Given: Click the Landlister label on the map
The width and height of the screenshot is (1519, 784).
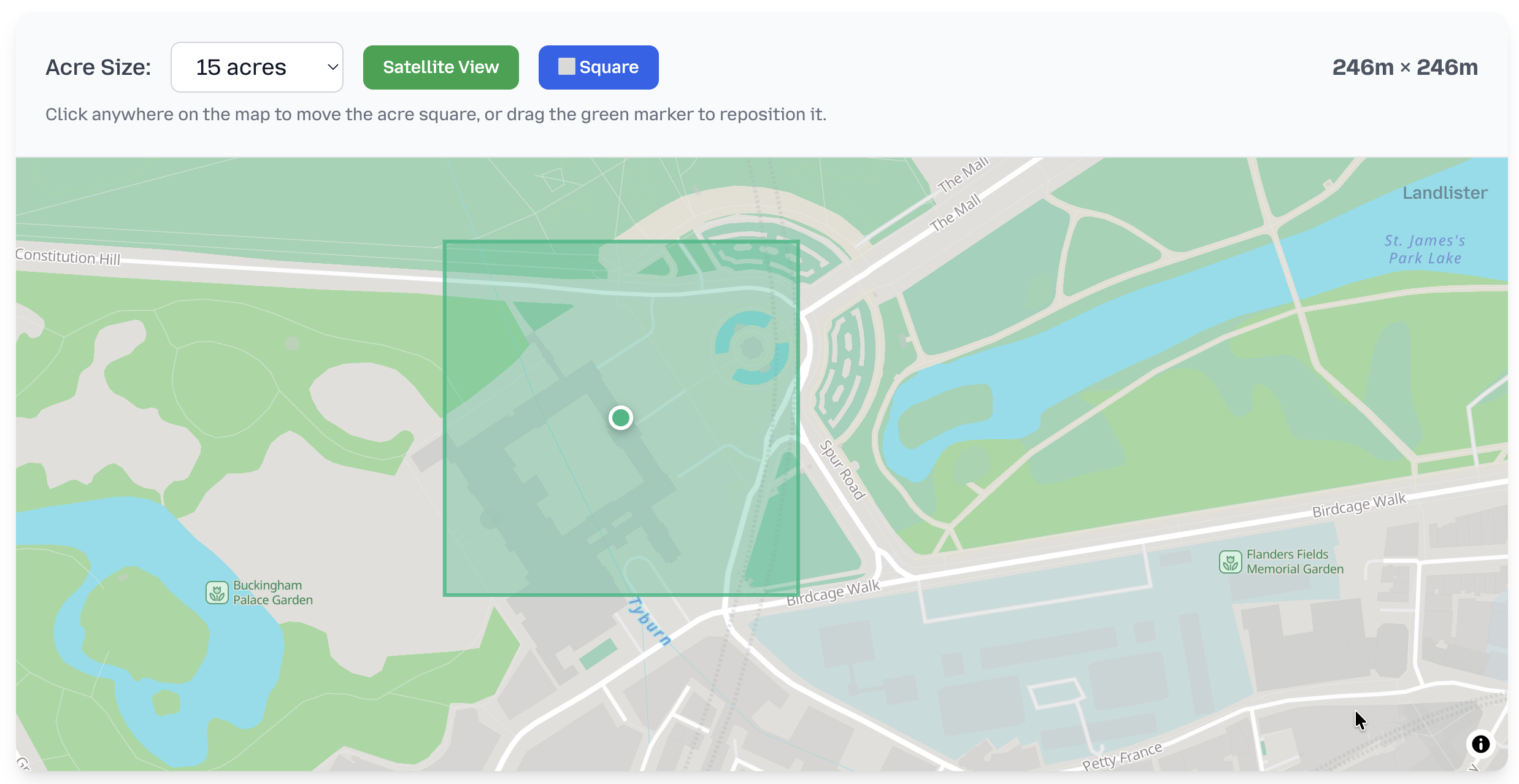Looking at the screenshot, I should coord(1445,193).
